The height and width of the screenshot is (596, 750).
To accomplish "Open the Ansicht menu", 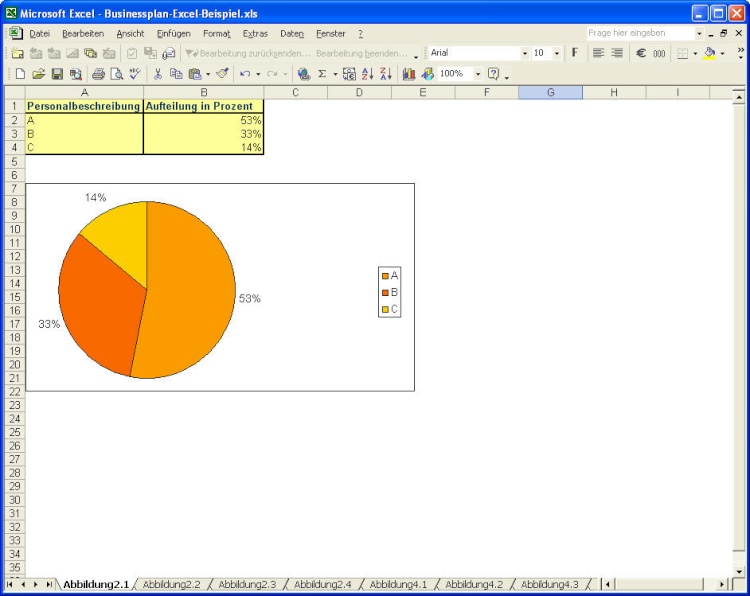I will coord(130,33).
